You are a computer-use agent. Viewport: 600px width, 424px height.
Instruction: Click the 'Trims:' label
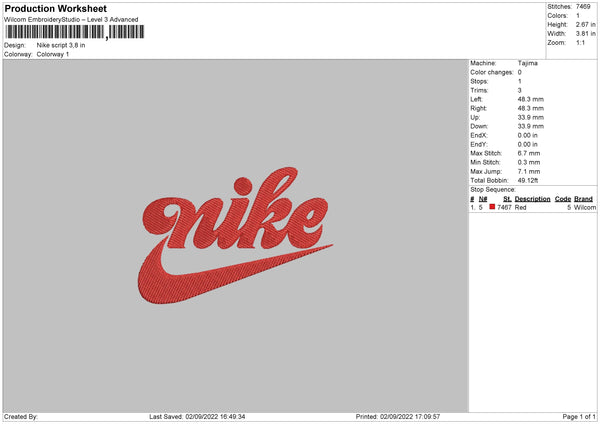pos(479,90)
